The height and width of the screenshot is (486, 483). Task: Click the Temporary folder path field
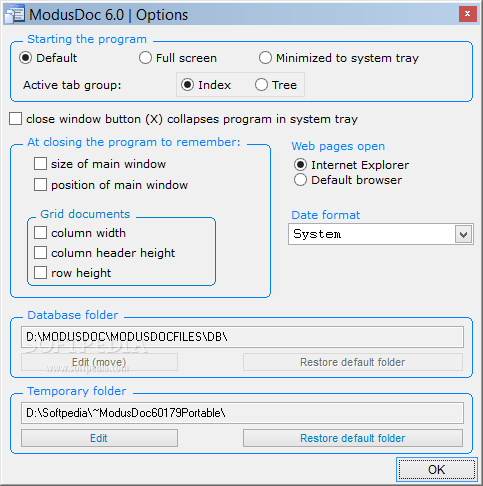pos(242,413)
